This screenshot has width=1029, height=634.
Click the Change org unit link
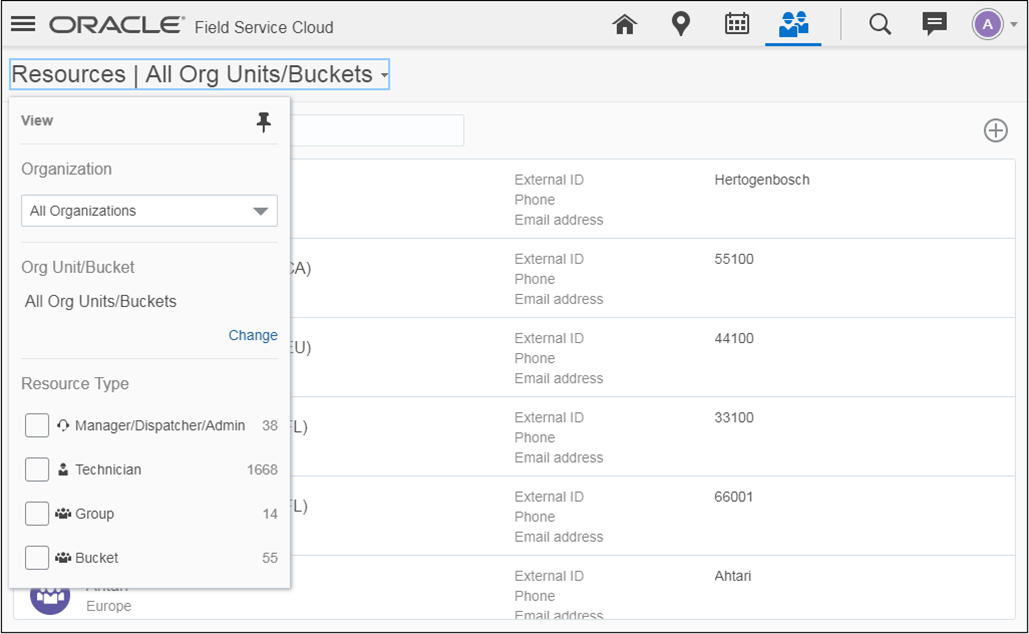coord(253,335)
